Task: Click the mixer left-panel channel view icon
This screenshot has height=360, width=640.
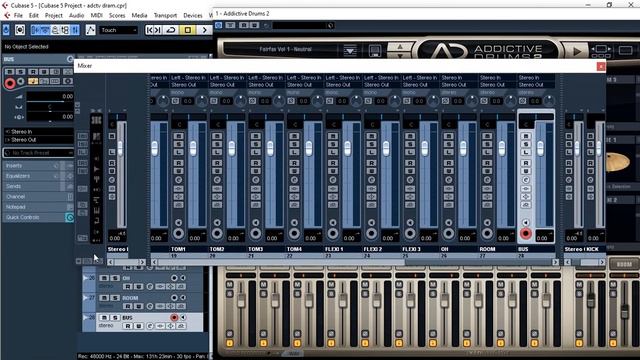Action: pos(96,120)
